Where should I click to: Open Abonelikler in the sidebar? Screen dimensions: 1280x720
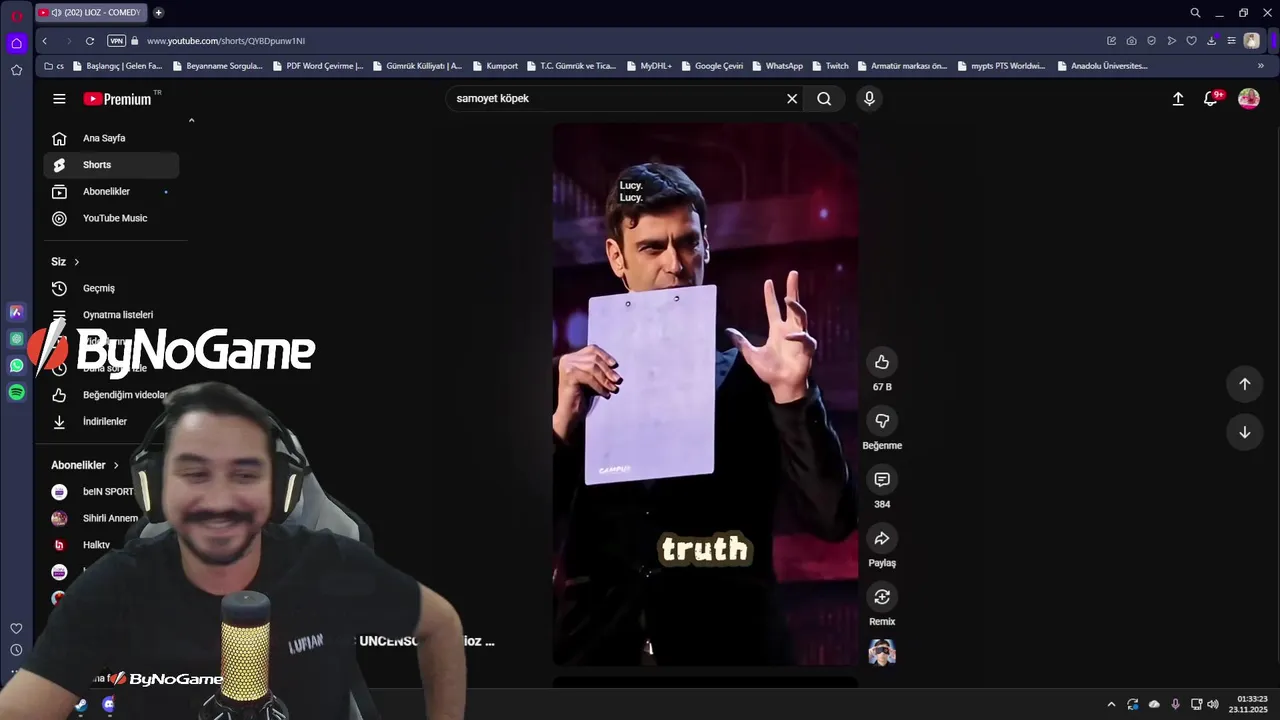coord(111,191)
